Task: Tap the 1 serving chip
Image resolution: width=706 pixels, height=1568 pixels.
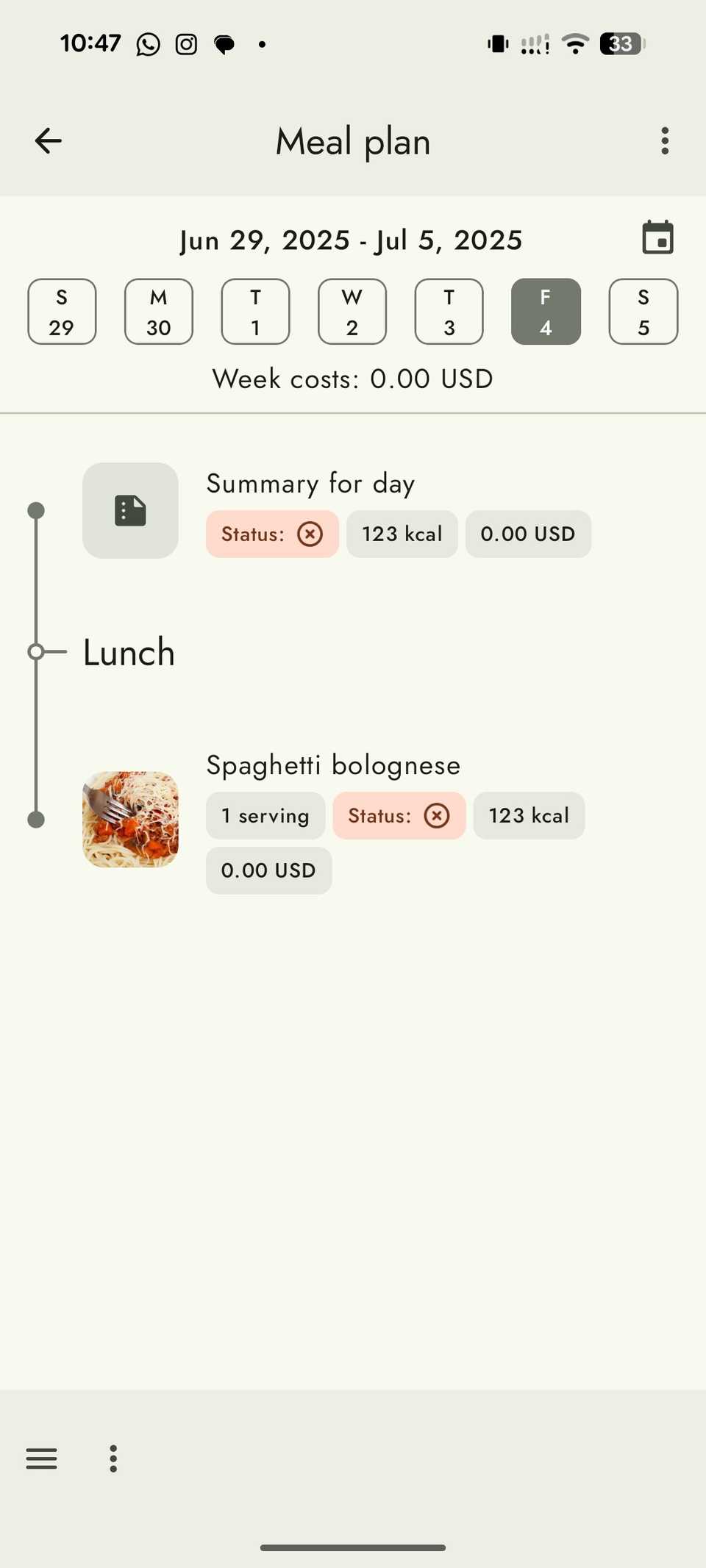Action: pos(265,815)
